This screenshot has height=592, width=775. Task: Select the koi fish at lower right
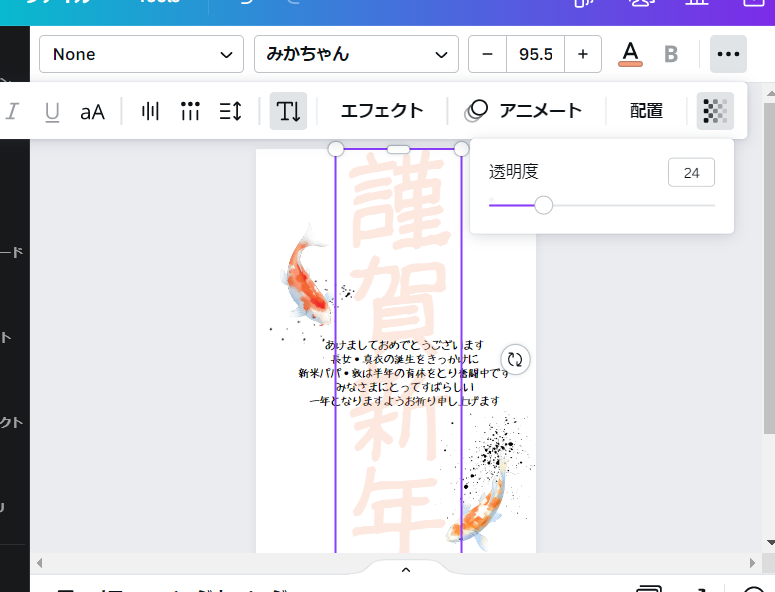477,507
